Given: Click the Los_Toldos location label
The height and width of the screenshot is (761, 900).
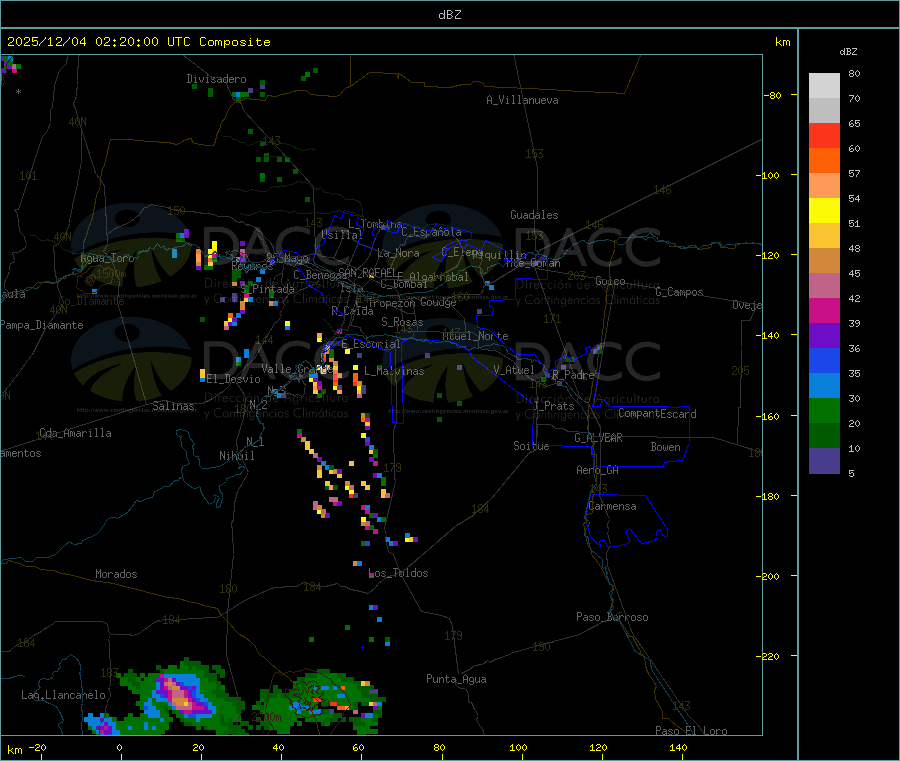Looking at the screenshot, I should pyautogui.click(x=398, y=573).
